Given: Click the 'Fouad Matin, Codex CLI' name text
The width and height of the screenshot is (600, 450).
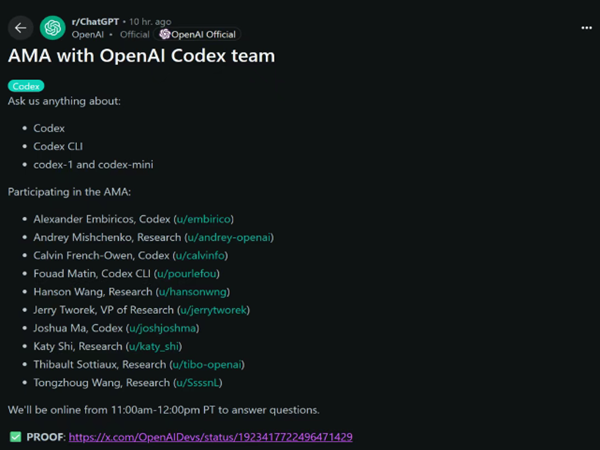Looking at the screenshot, I should point(92,274).
